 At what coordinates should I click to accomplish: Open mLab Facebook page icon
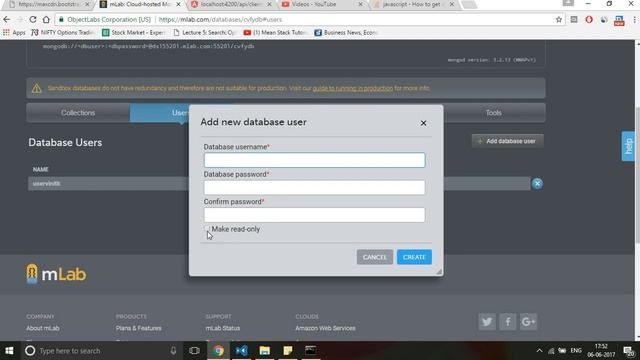507,322
